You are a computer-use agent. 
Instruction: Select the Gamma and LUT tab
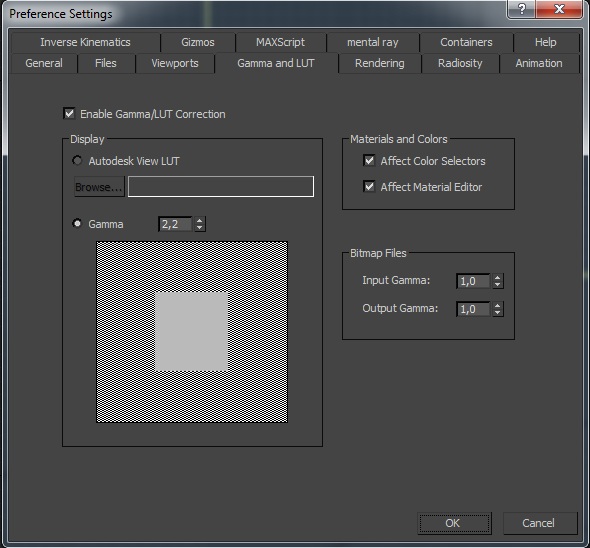(x=276, y=63)
